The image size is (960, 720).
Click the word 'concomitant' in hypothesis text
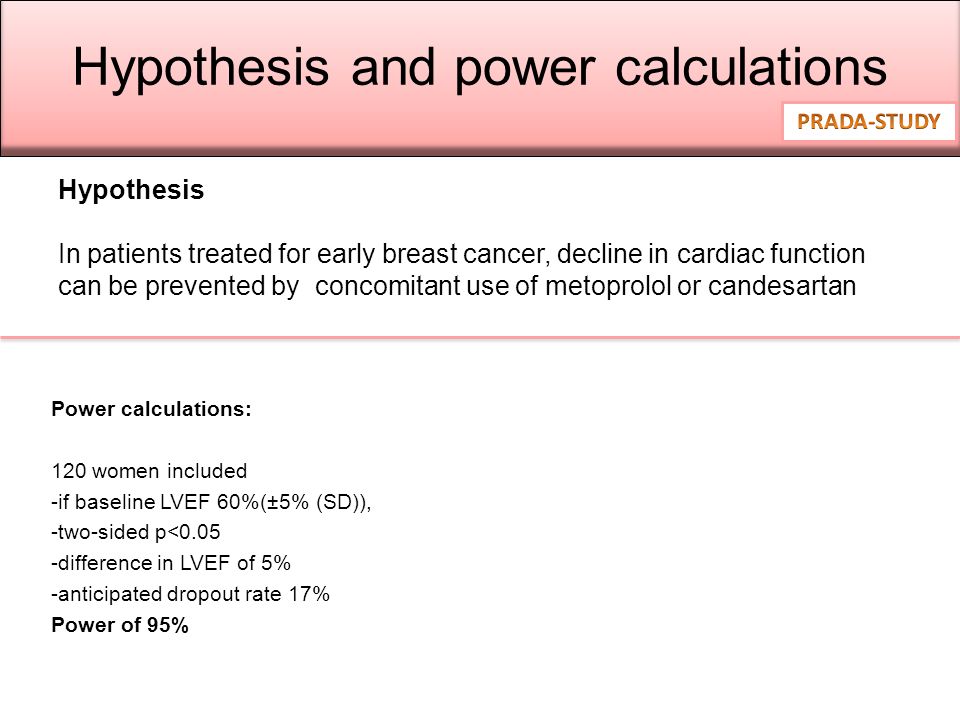click(388, 285)
